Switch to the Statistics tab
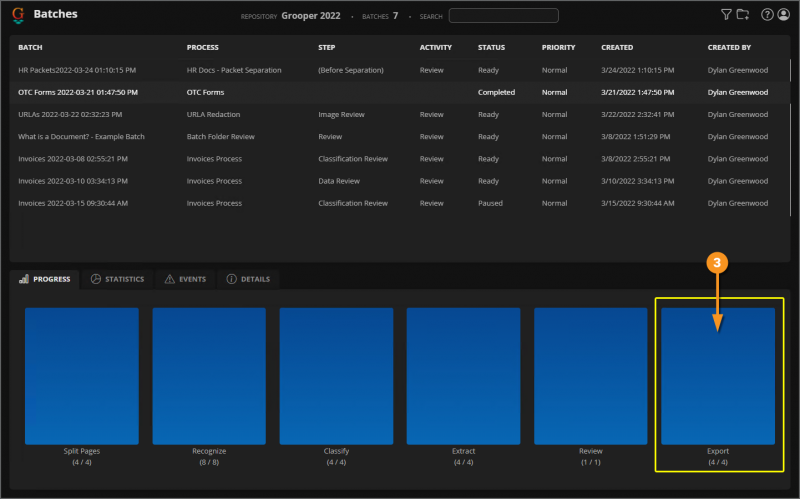The width and height of the screenshot is (800, 499). (117, 279)
